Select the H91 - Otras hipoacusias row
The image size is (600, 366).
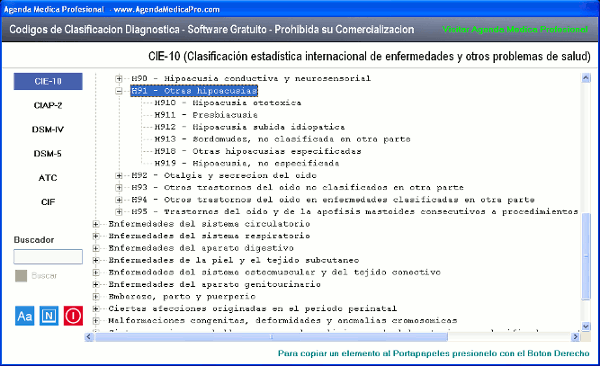coord(194,91)
